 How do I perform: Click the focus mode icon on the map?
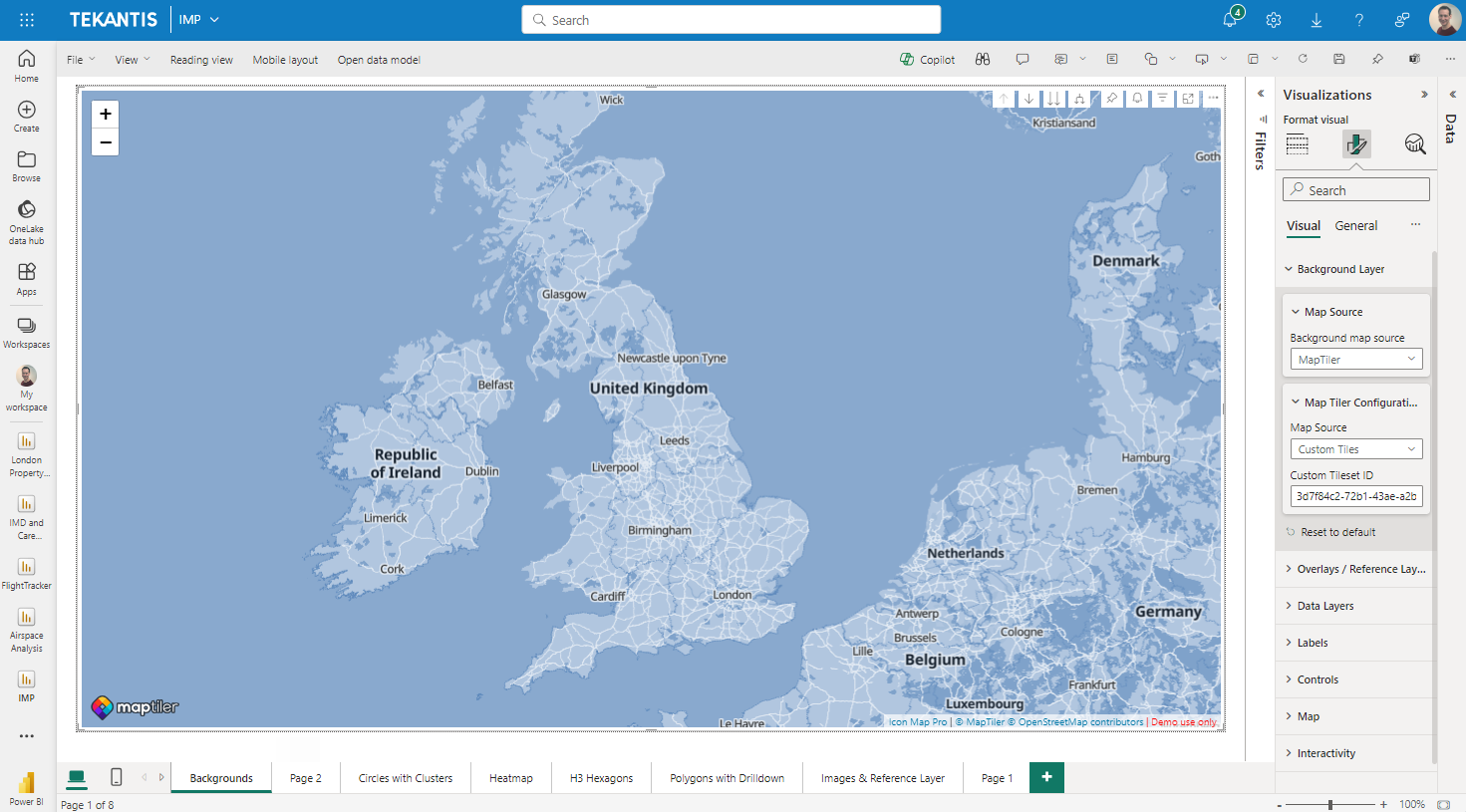pyautogui.click(x=1187, y=98)
